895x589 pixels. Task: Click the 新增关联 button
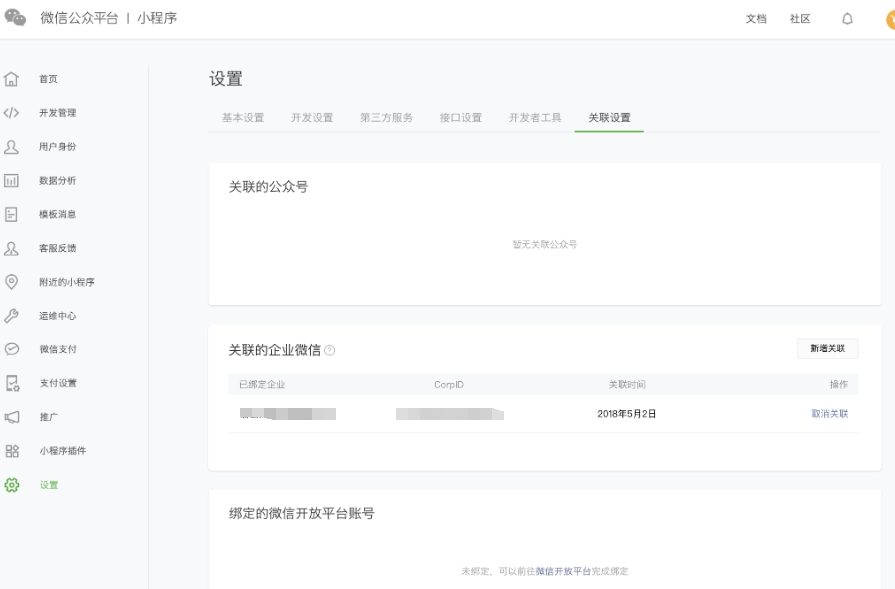(x=830, y=348)
